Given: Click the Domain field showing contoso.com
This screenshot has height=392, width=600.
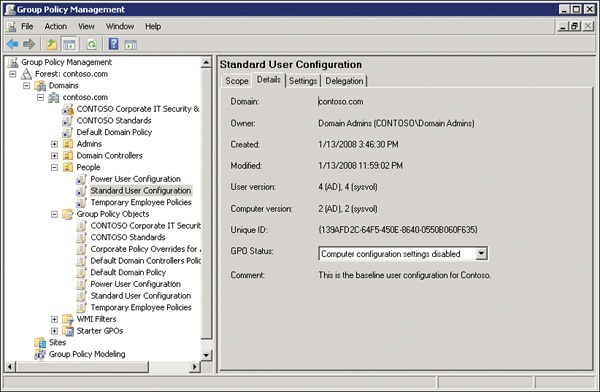Looking at the screenshot, I should 341,101.
